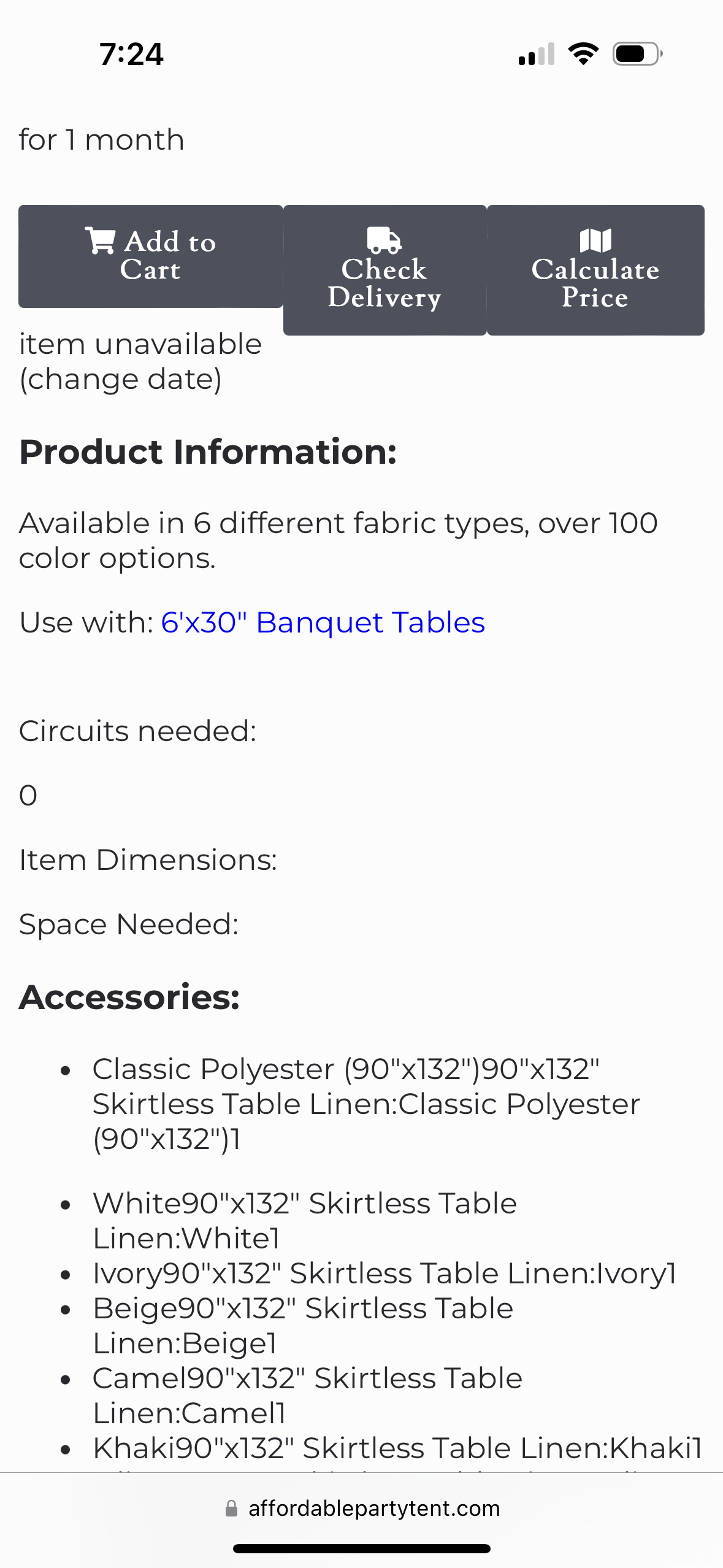This screenshot has width=723, height=1568.
Task: Open the 6'x30" Banquet Tables link
Action: point(323,623)
